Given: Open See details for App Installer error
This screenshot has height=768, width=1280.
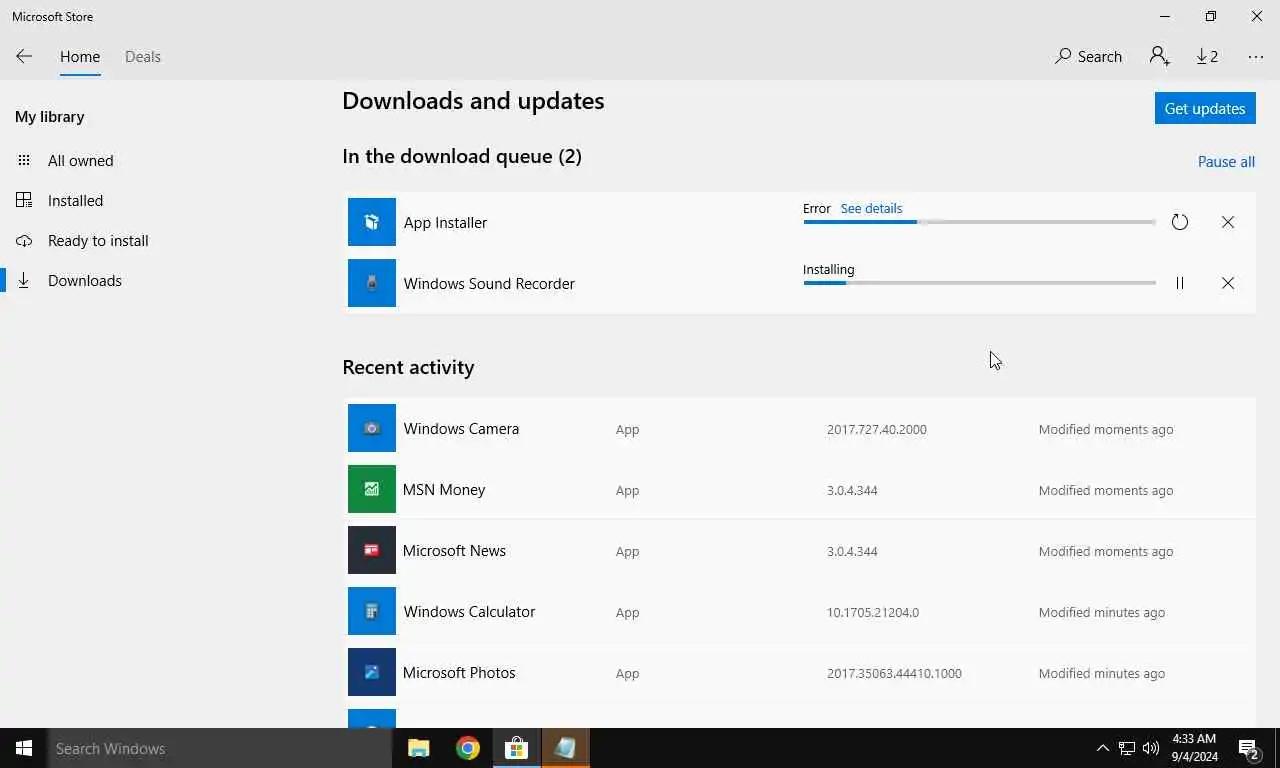Looking at the screenshot, I should click(x=871, y=208).
